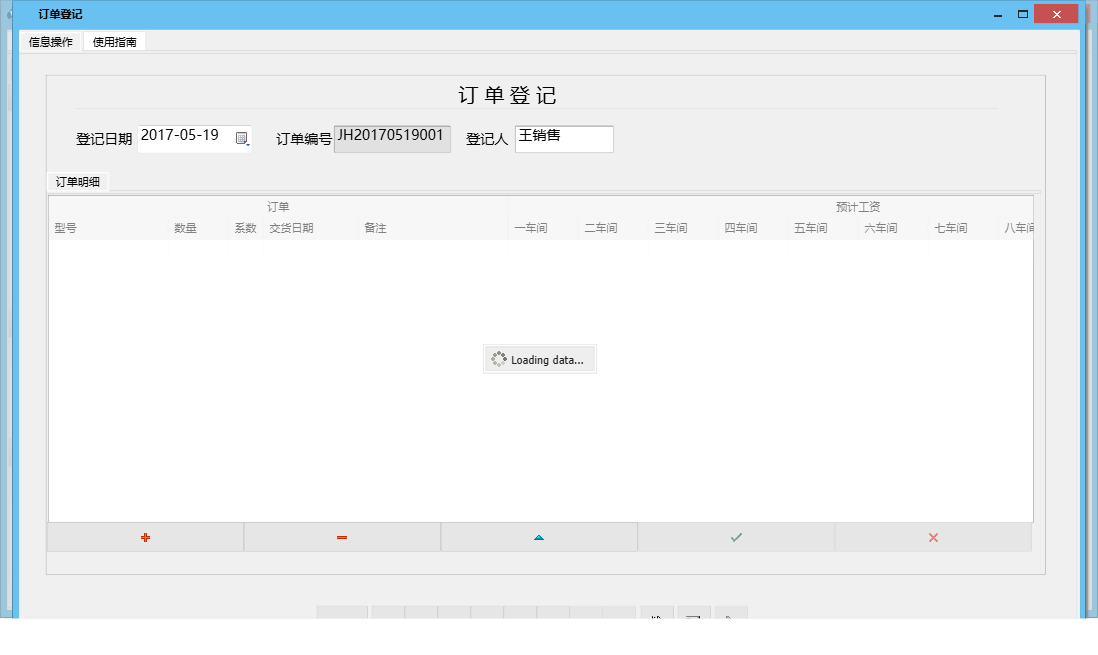Open the 订单明细 tab
The width and height of the screenshot is (1098, 655).
(x=77, y=180)
